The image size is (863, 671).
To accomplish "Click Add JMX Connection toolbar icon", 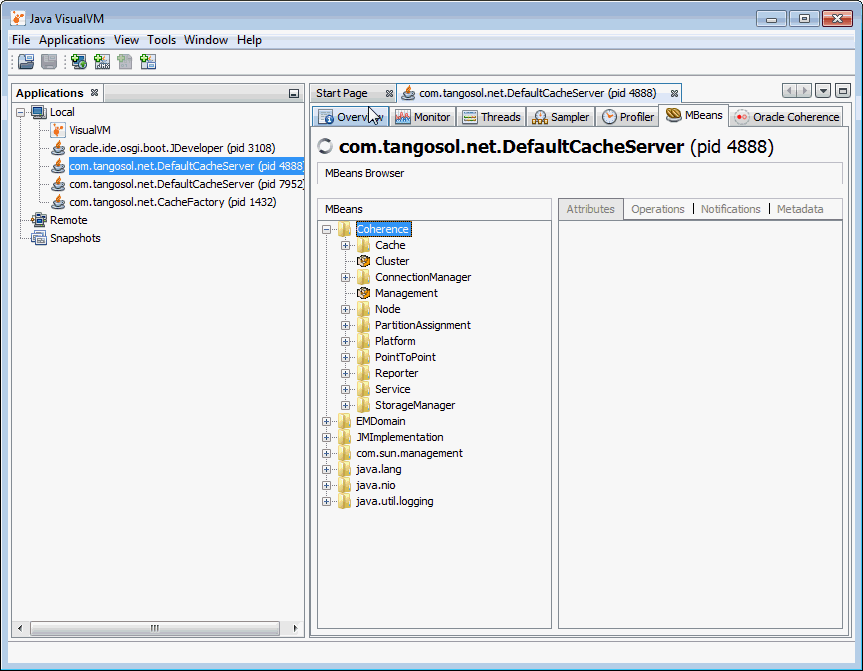I will pyautogui.click(x=102, y=62).
